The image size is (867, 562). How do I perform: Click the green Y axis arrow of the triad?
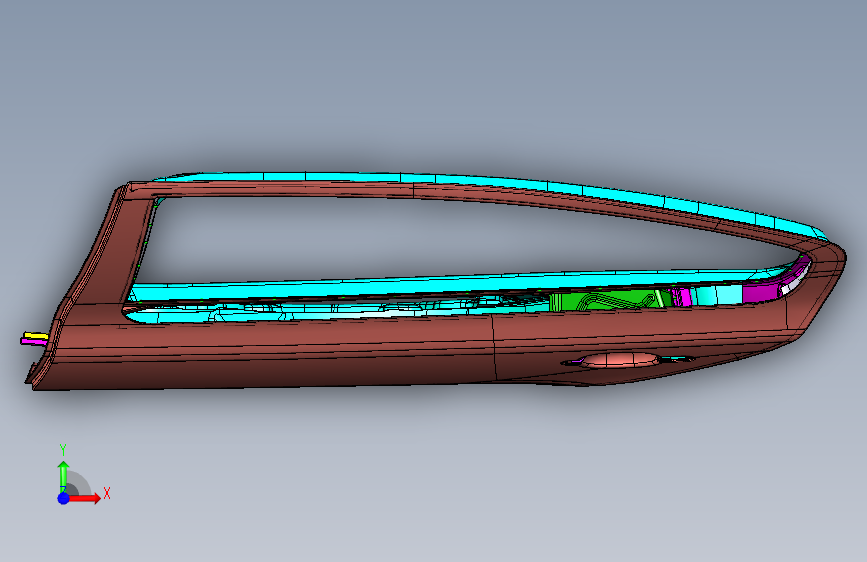point(64,476)
